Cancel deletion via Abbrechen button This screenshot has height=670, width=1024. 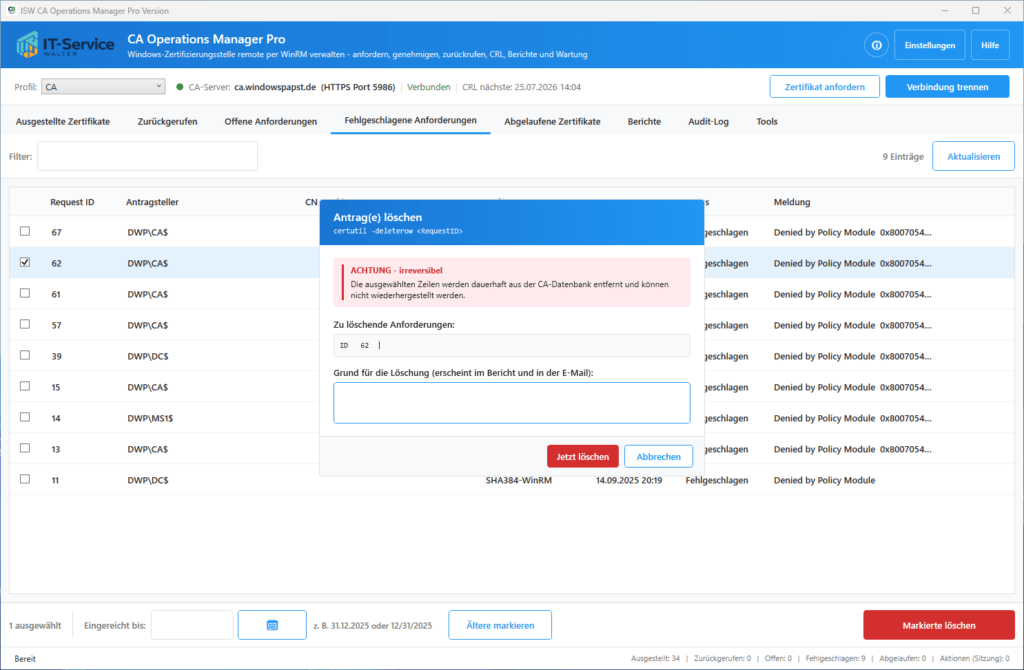click(x=658, y=456)
